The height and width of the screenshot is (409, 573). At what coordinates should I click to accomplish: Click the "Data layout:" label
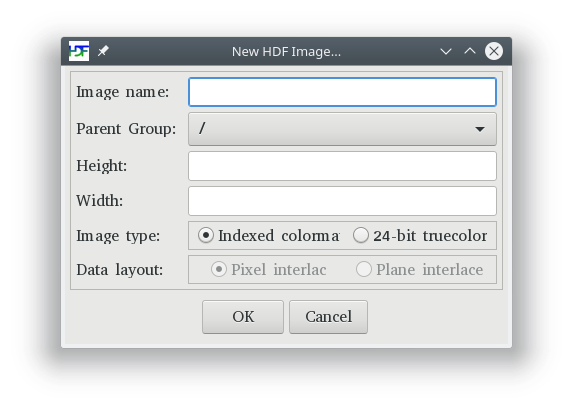119,270
